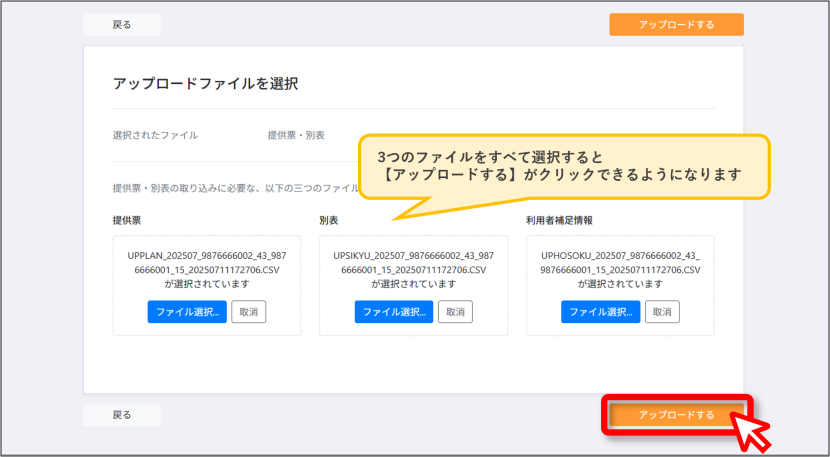Screen dimensions: 830x457
Task: Click the 提供票・別表 value text
Action: (296, 135)
